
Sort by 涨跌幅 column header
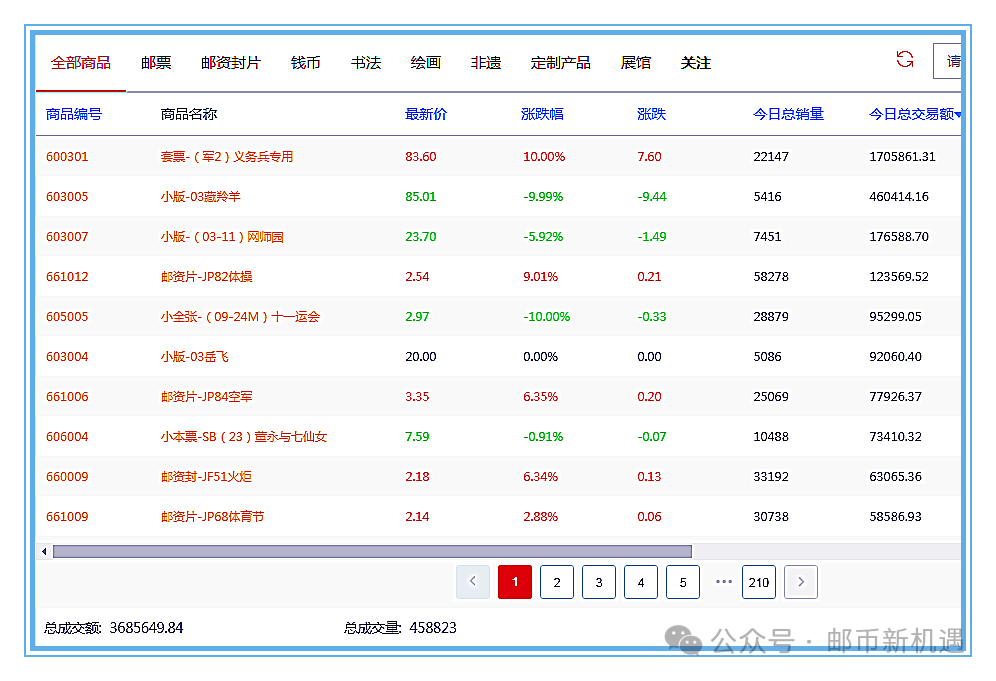[542, 114]
